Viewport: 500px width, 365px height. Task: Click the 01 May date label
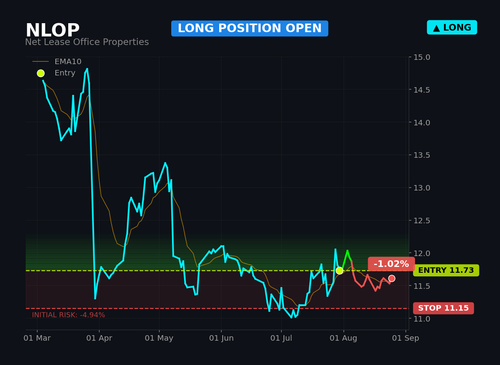(159, 338)
